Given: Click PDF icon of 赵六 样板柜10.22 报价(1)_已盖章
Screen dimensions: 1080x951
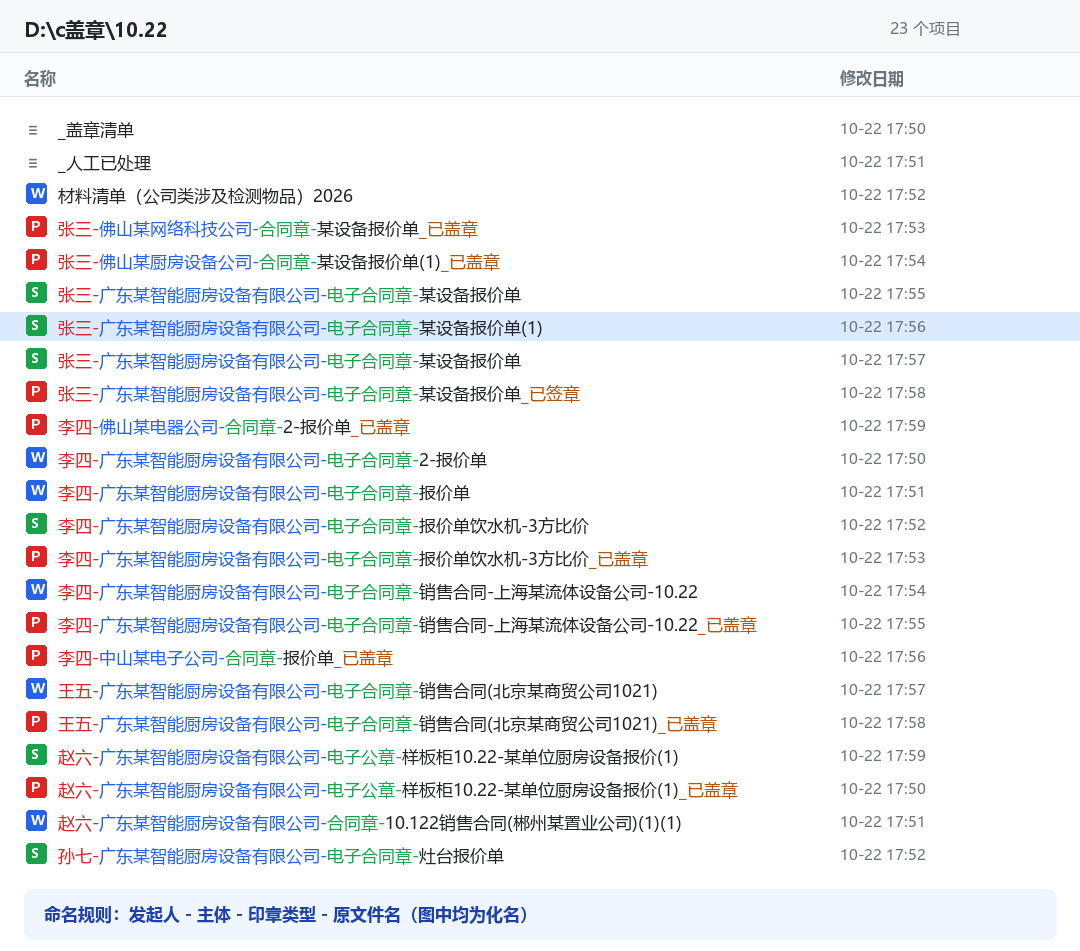Looking at the screenshot, I should pos(37,789).
